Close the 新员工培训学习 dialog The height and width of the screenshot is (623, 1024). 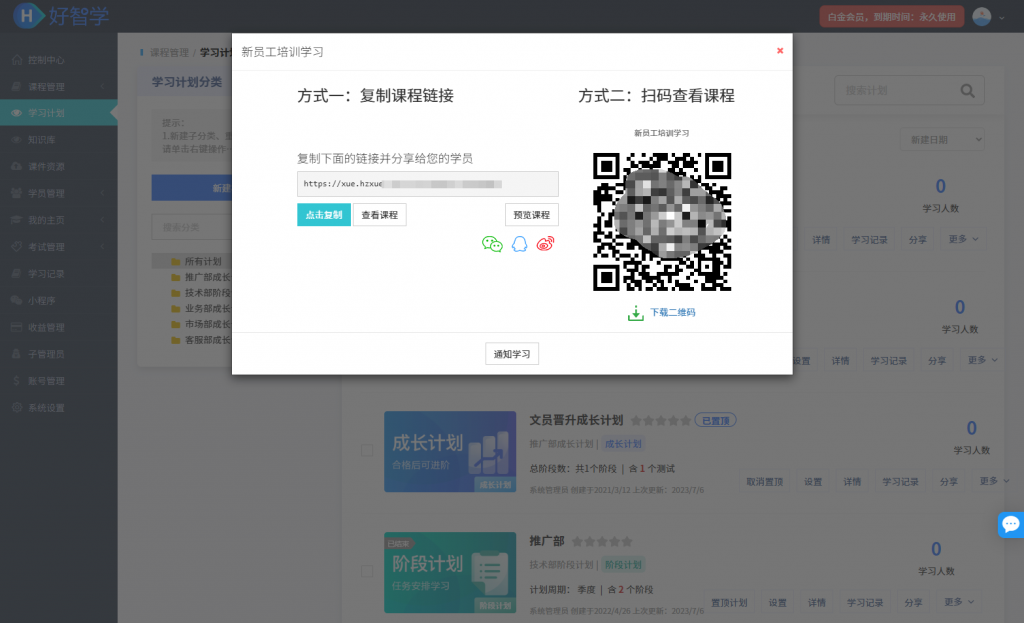pos(780,51)
